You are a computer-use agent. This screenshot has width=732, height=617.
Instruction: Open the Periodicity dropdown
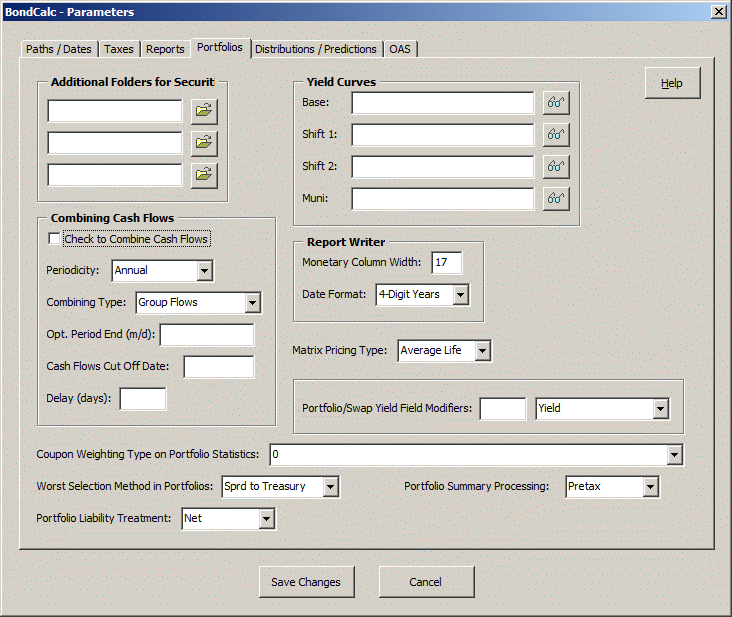[x=204, y=270]
